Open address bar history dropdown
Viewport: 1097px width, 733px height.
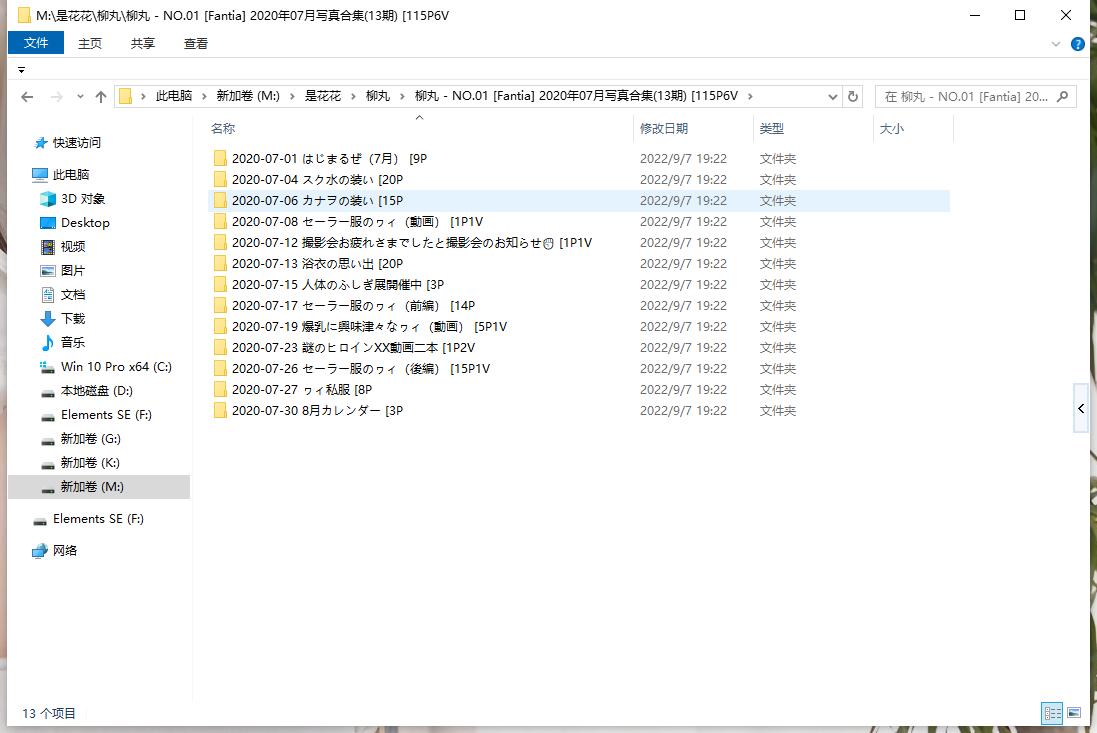pos(833,97)
